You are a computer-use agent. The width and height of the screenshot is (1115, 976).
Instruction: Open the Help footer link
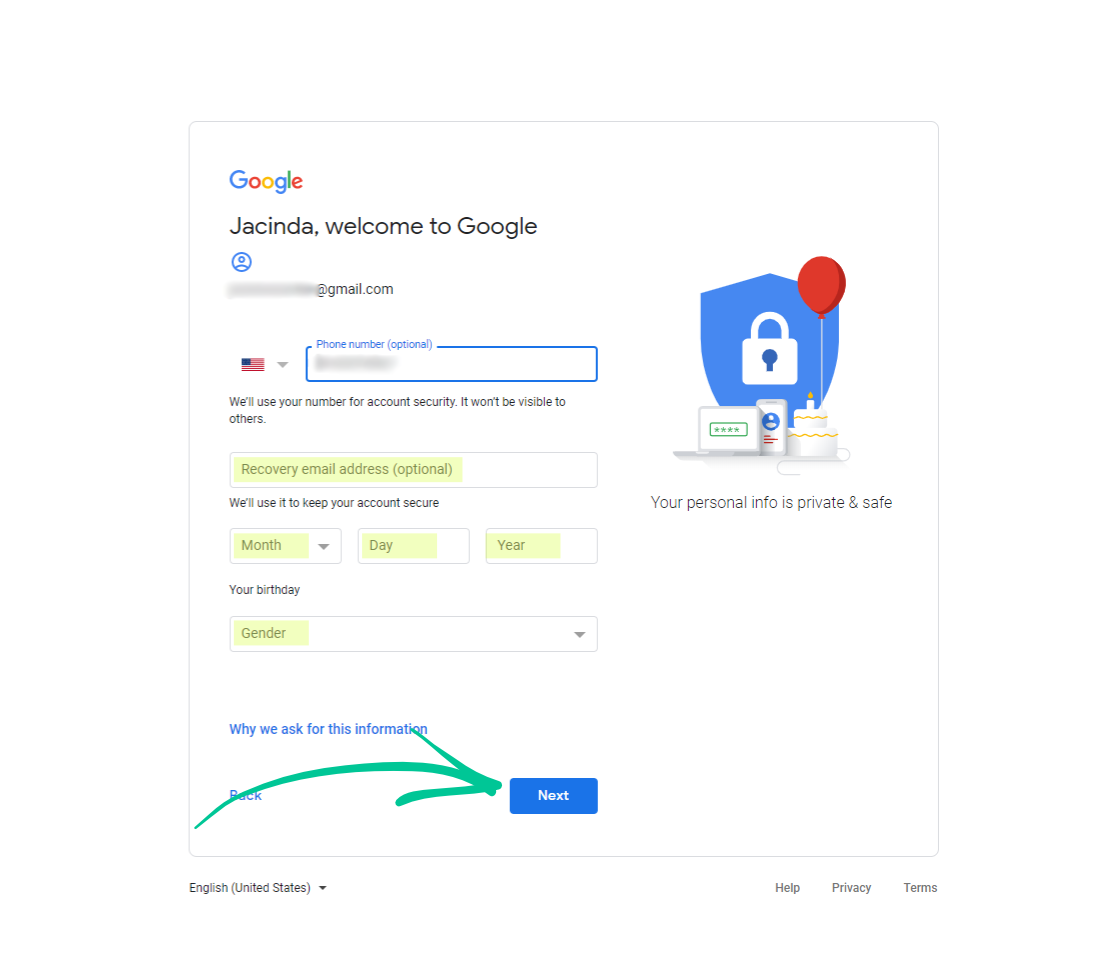(x=787, y=888)
